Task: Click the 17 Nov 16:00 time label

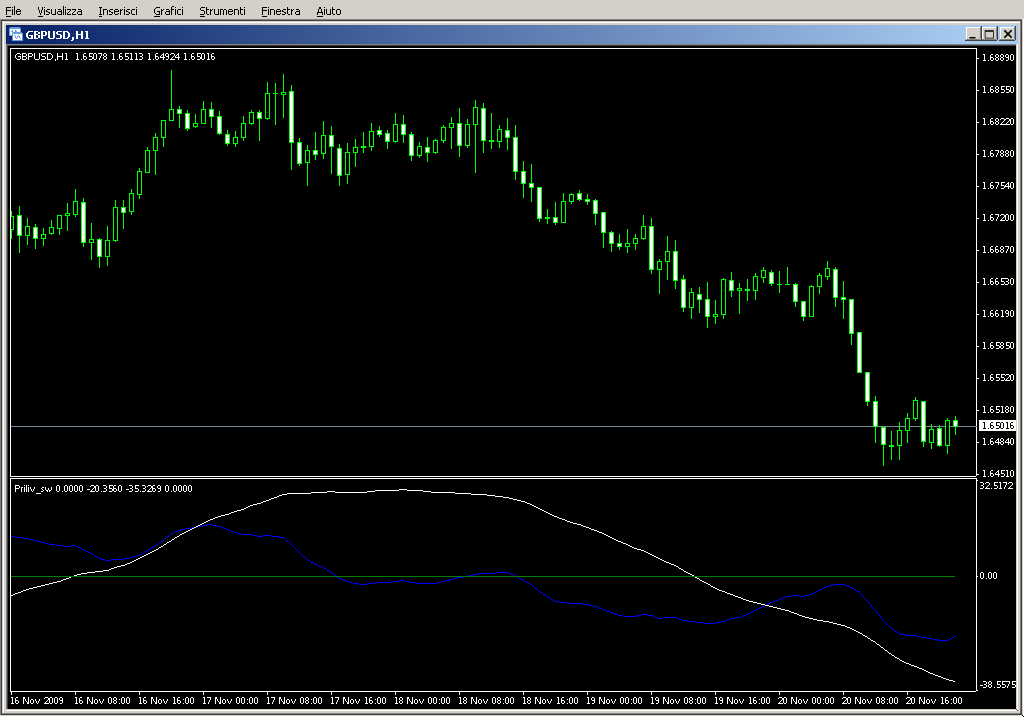Action: pyautogui.click(x=358, y=701)
